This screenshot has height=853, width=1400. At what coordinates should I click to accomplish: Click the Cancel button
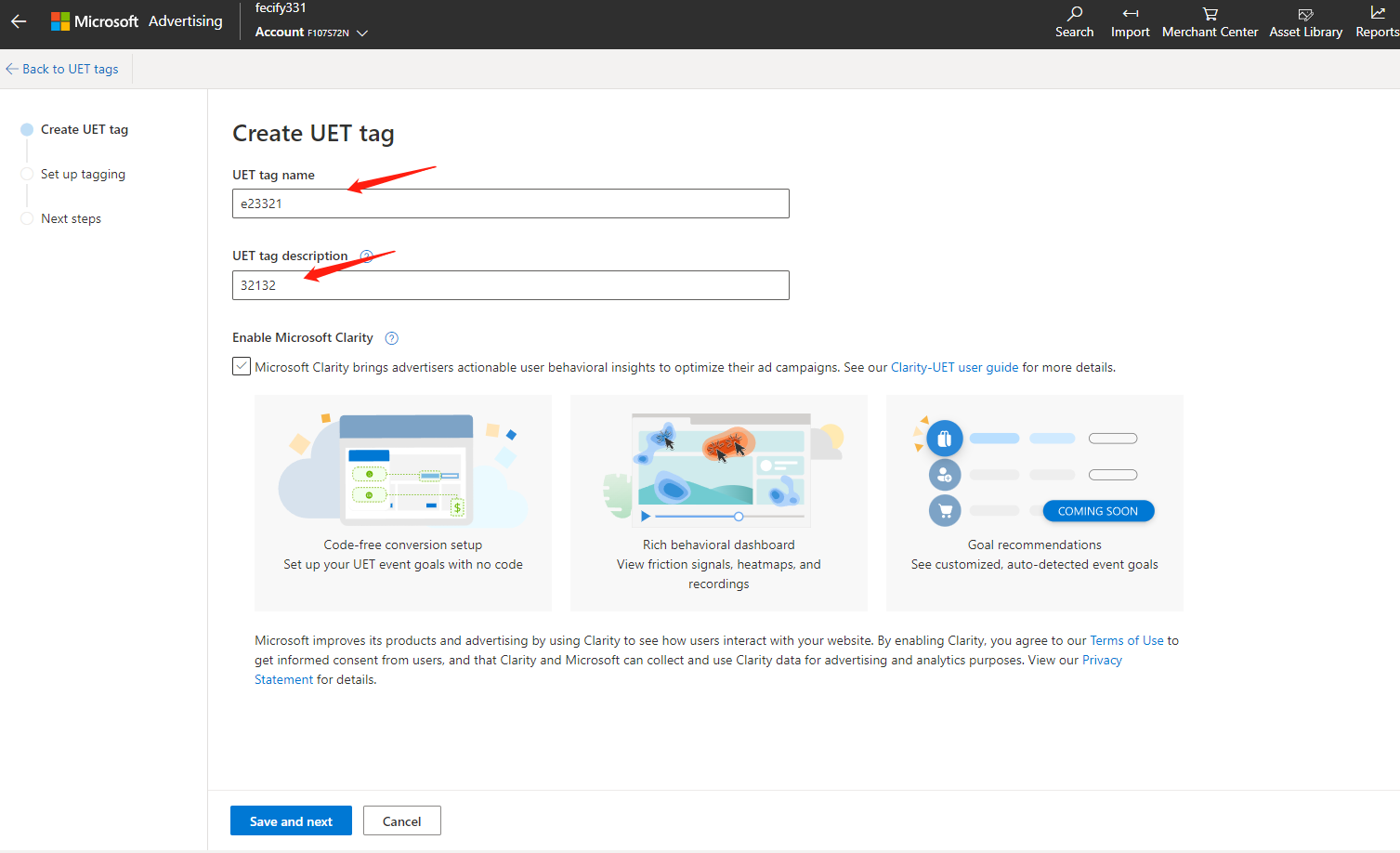click(x=401, y=820)
